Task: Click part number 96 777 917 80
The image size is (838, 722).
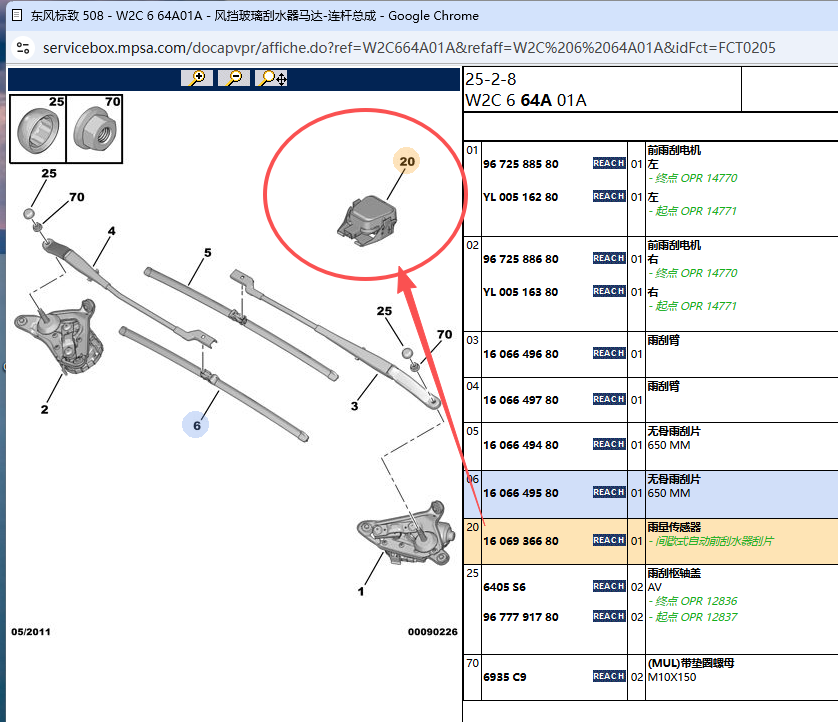Action: click(520, 617)
